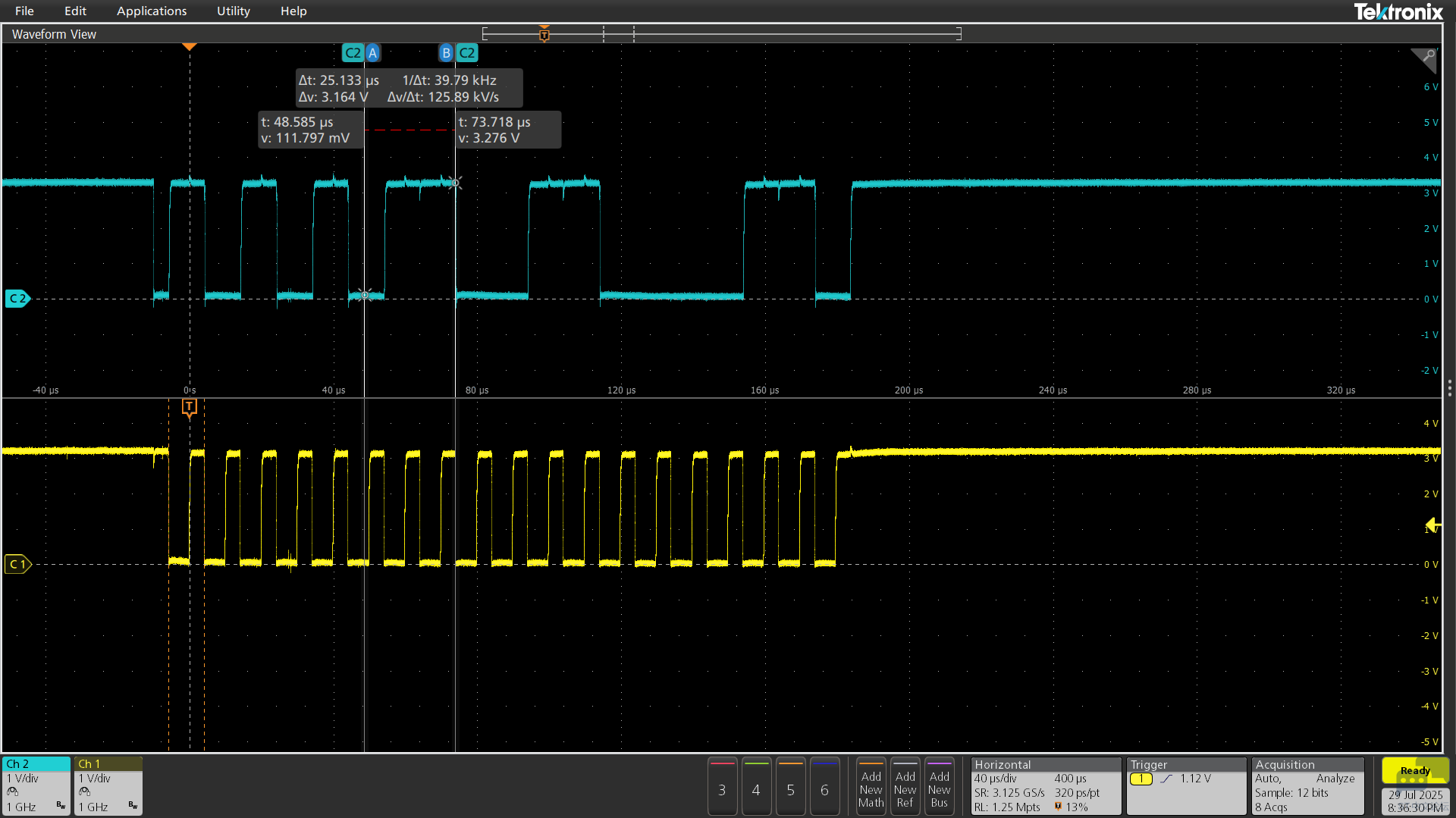Toggle channel 3 on

[x=722, y=787]
